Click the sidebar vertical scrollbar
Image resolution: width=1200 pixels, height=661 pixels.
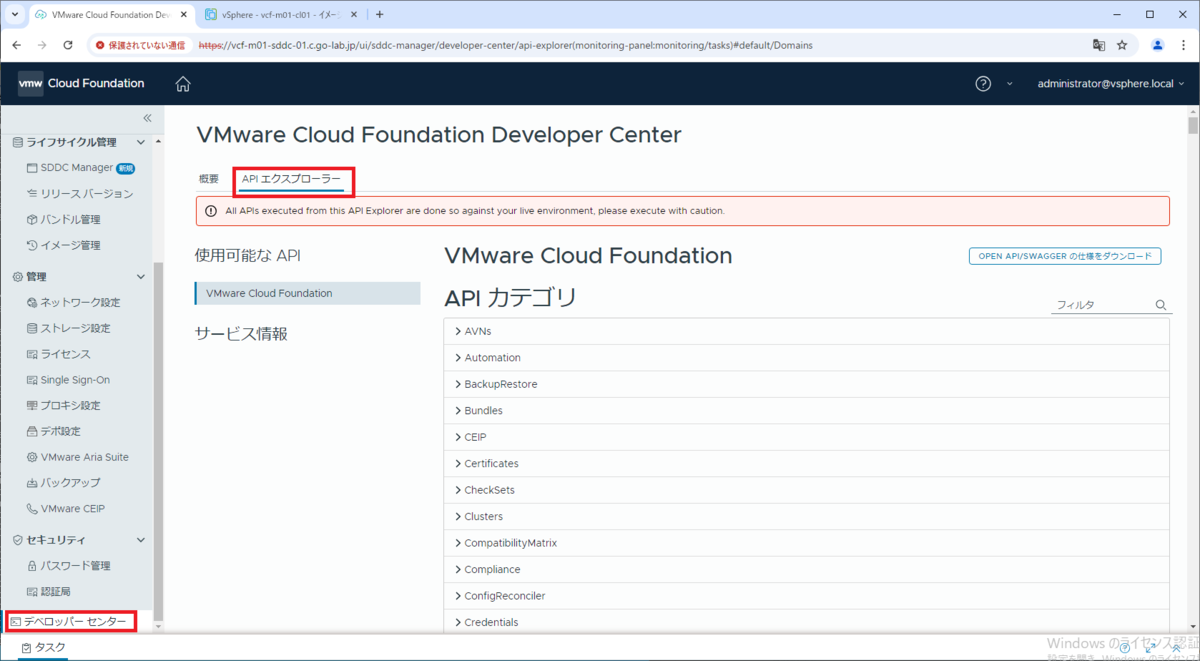[x=157, y=440]
